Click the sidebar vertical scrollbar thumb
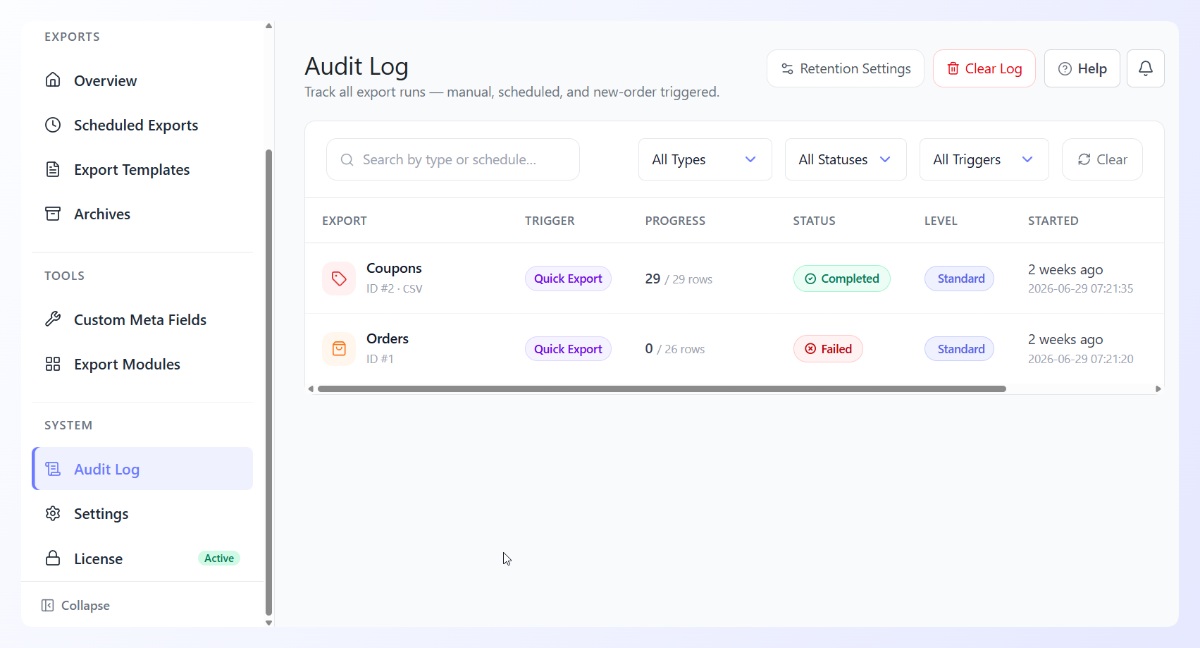The width and height of the screenshot is (1200, 648). point(268,382)
